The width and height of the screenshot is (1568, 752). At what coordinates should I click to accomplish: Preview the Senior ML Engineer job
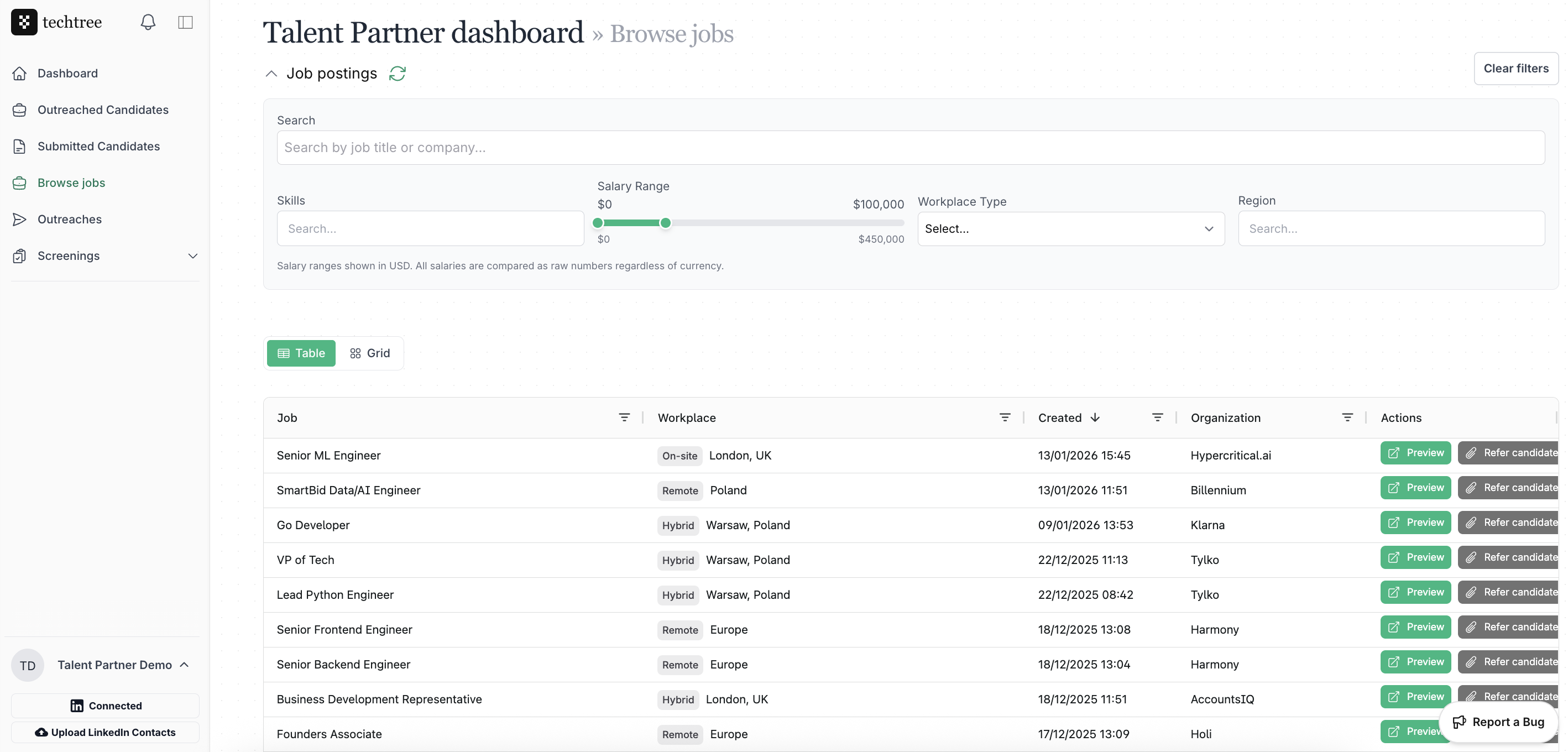[1415, 452]
